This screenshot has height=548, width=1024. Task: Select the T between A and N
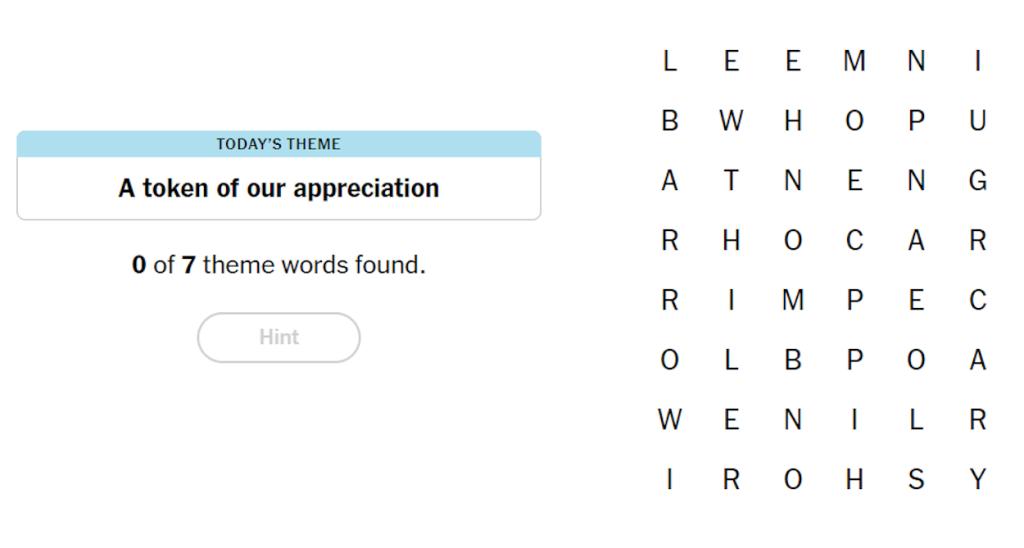point(731,180)
